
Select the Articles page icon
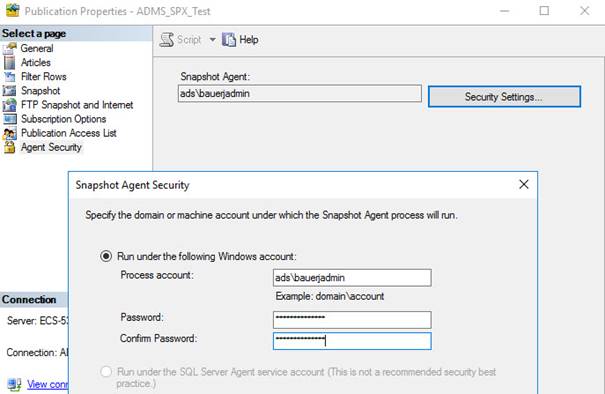pyautogui.click(x=9, y=63)
